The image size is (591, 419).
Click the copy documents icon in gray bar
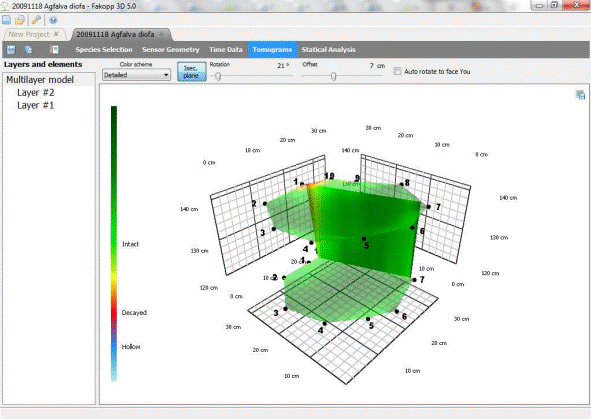coord(28,50)
